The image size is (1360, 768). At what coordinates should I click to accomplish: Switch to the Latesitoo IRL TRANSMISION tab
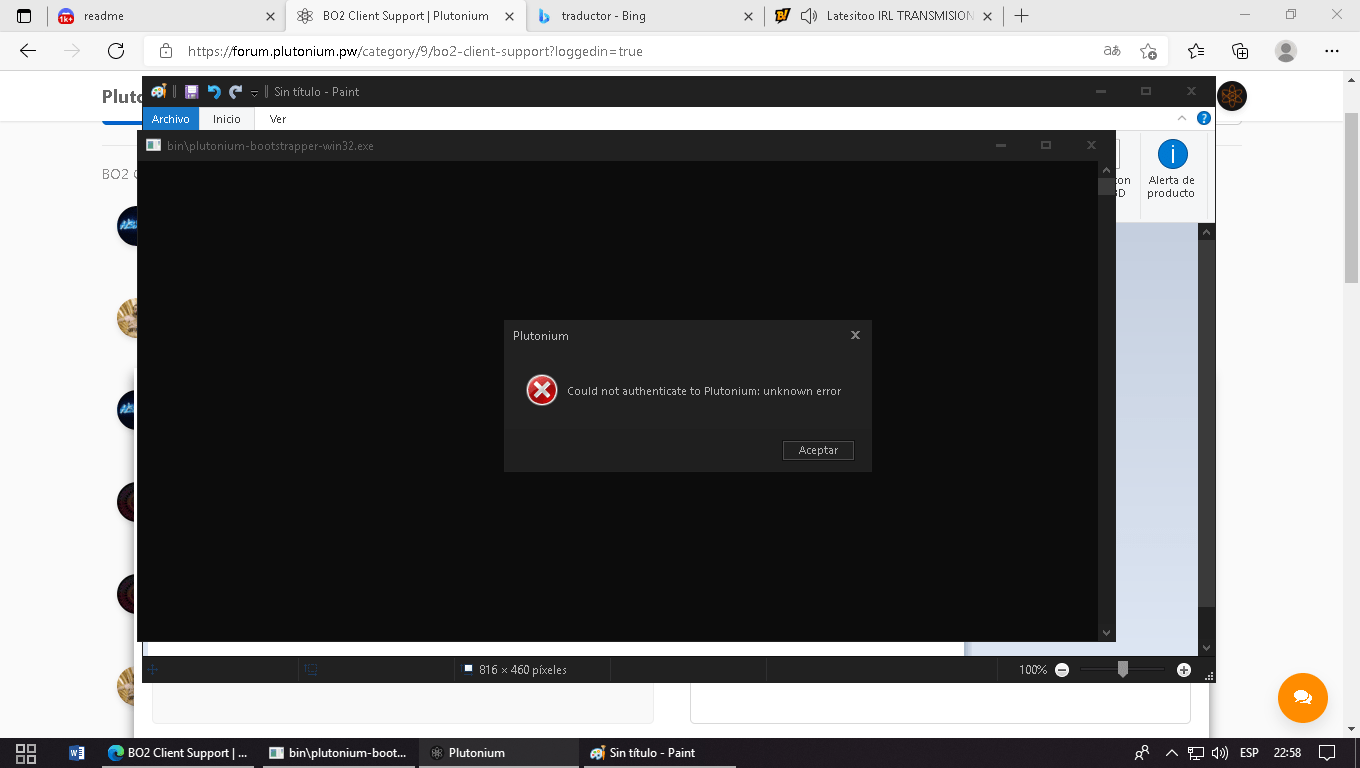pos(884,16)
